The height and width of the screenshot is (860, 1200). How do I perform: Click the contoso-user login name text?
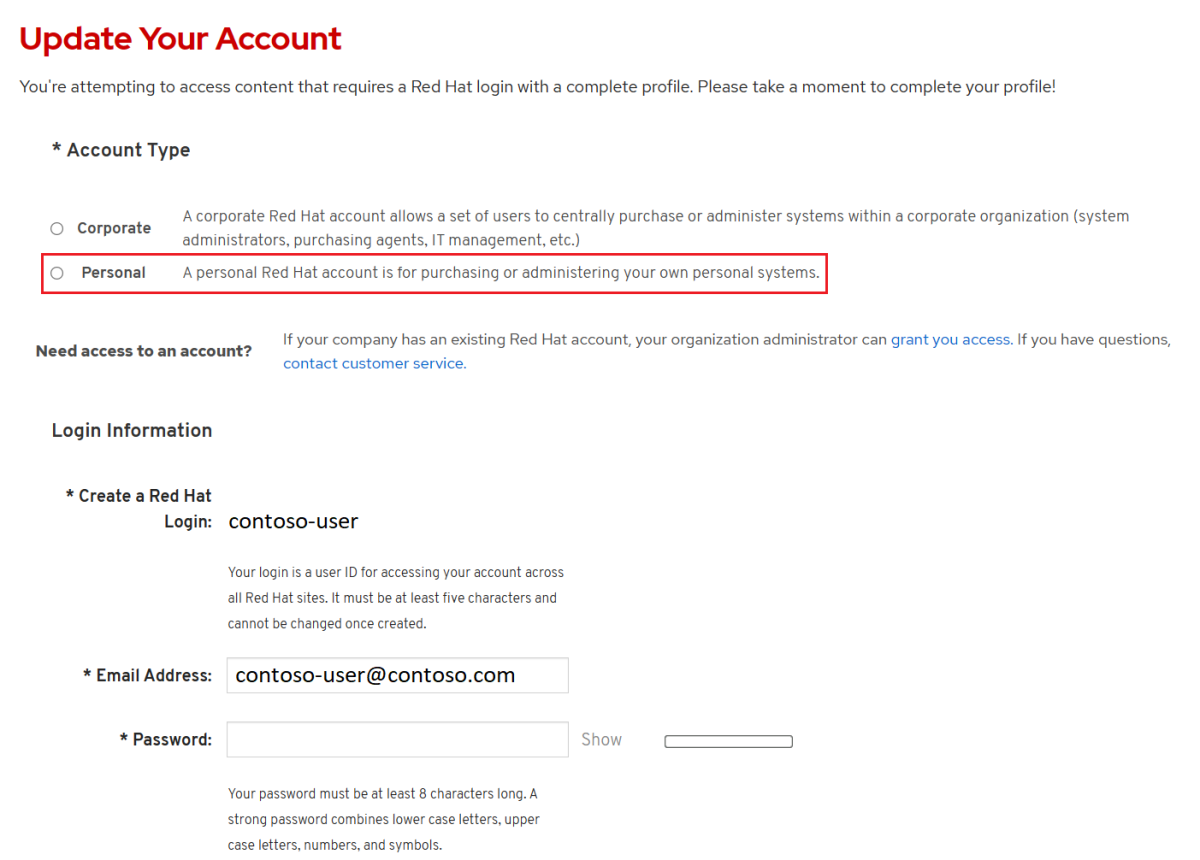(293, 521)
